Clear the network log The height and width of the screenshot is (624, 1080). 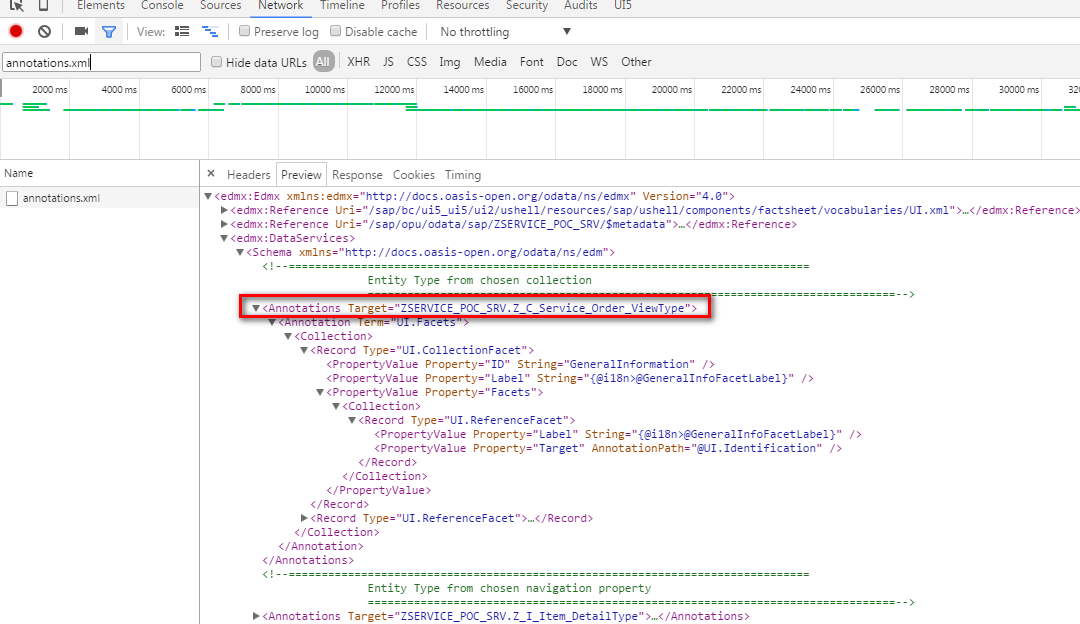point(45,32)
